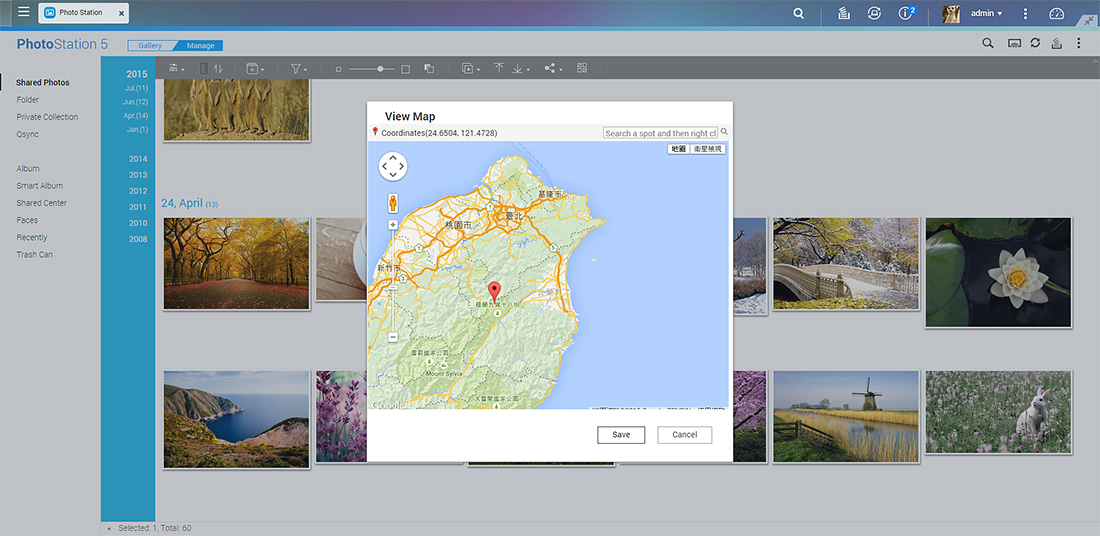
Task: Toggle map to 衛星檢視 satellite view
Action: (x=707, y=149)
